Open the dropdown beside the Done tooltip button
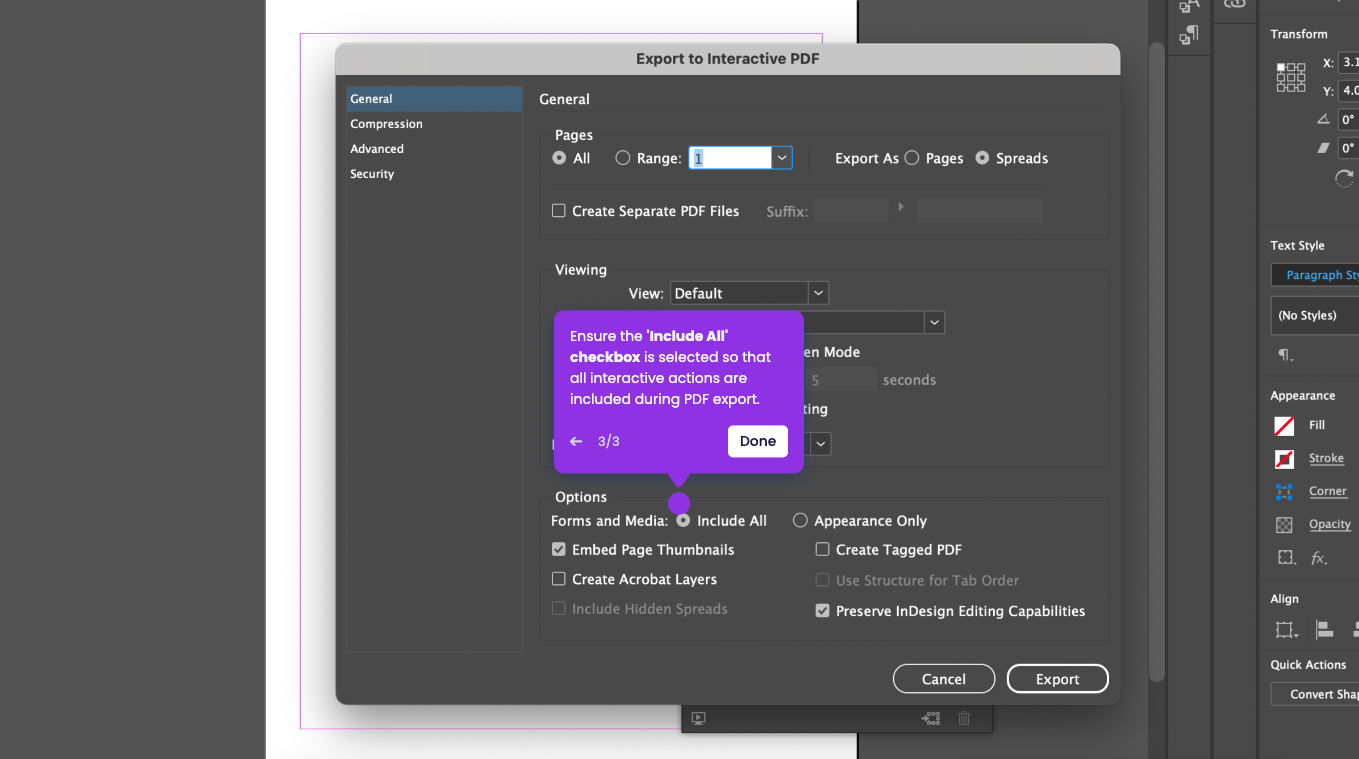This screenshot has width=1359, height=759. tap(820, 443)
